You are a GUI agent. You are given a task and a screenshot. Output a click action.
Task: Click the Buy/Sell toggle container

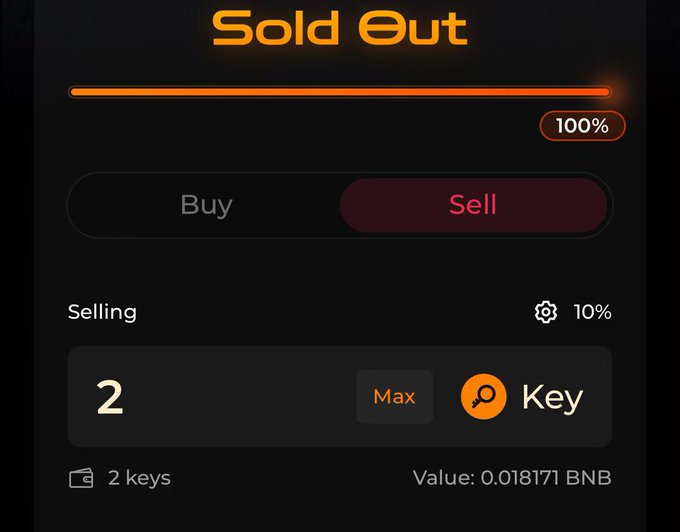tap(340, 205)
